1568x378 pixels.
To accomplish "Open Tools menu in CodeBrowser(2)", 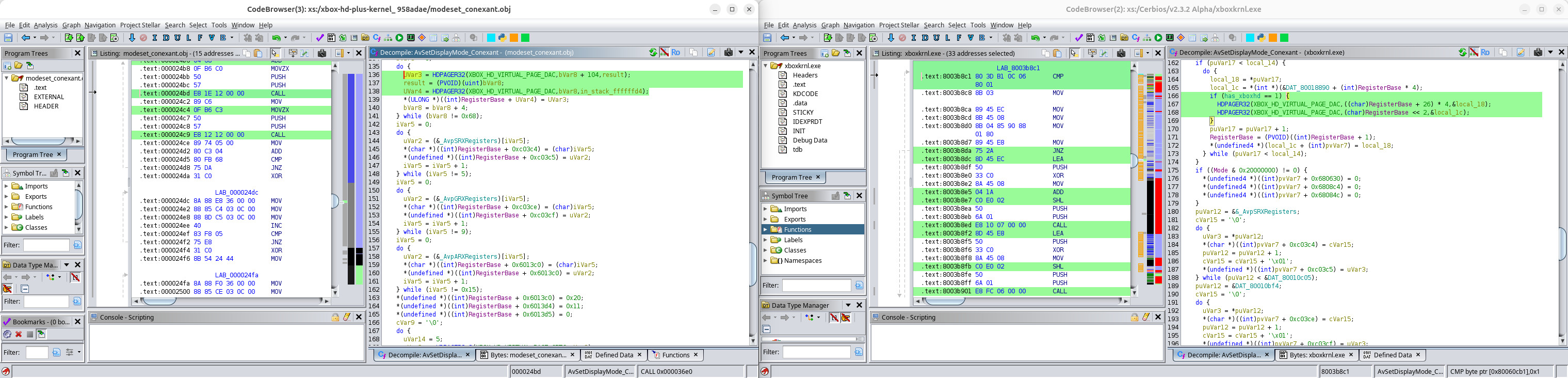I will pyautogui.click(x=978, y=25).
